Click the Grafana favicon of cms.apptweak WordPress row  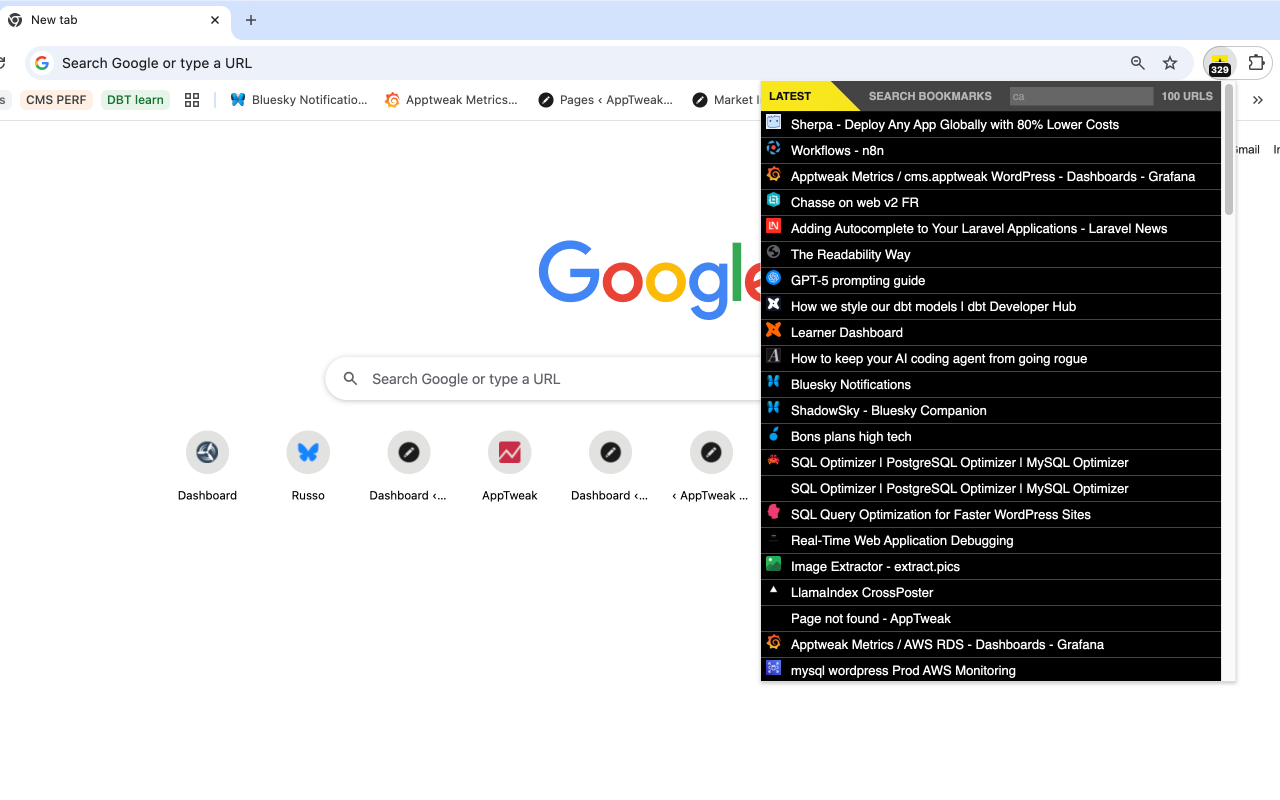click(773, 174)
